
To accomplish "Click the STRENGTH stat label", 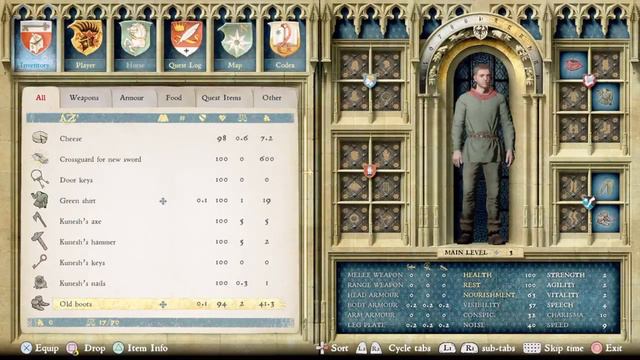I will [566, 275].
